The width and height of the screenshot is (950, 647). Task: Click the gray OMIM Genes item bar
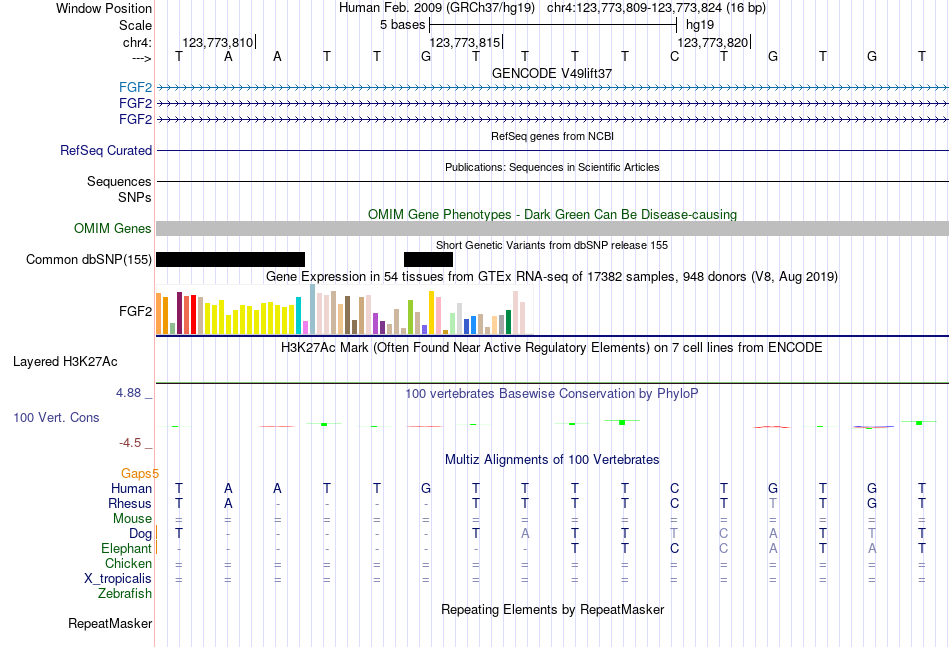coord(552,228)
